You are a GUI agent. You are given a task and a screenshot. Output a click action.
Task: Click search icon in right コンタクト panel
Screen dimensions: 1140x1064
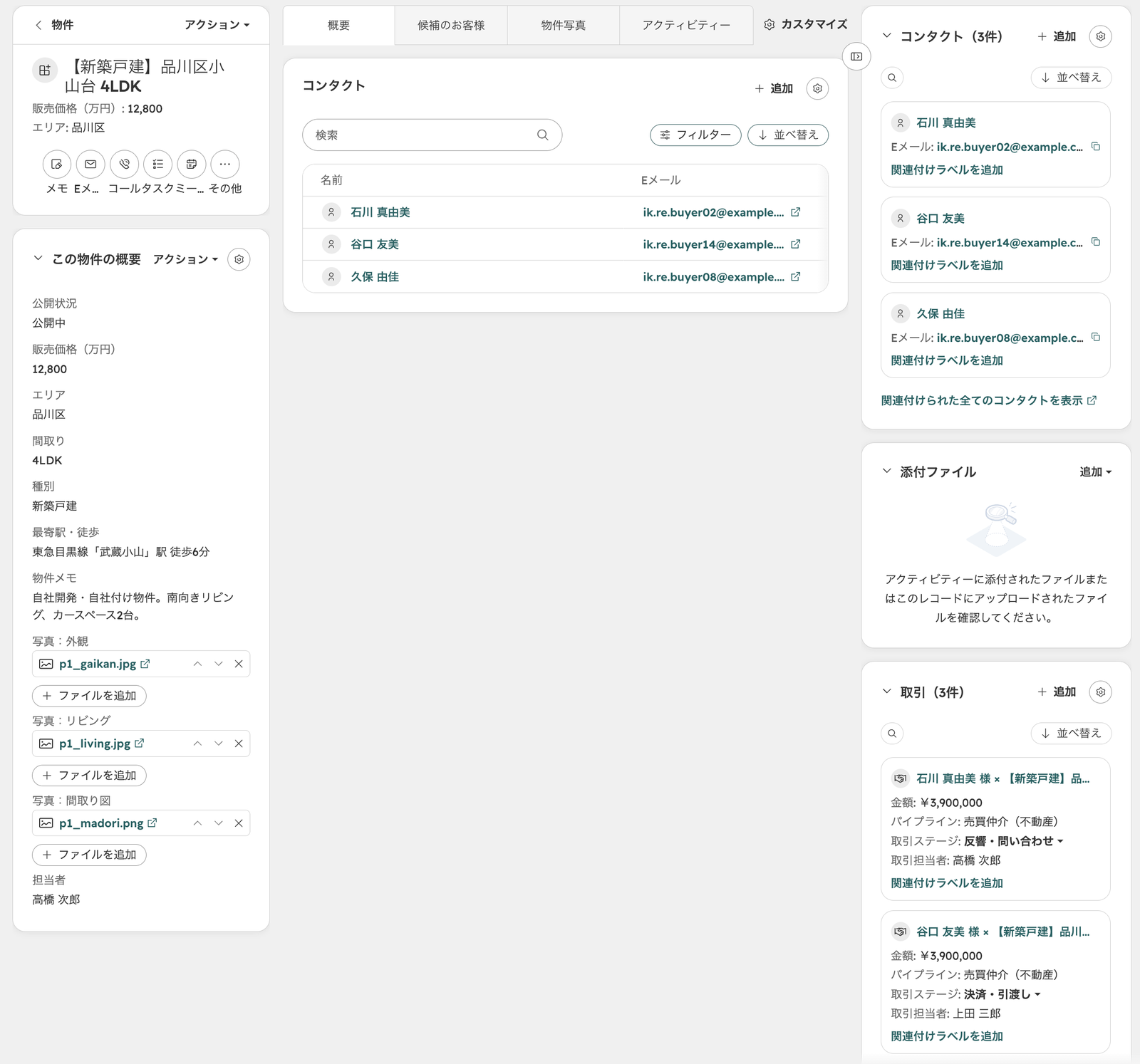pos(892,77)
